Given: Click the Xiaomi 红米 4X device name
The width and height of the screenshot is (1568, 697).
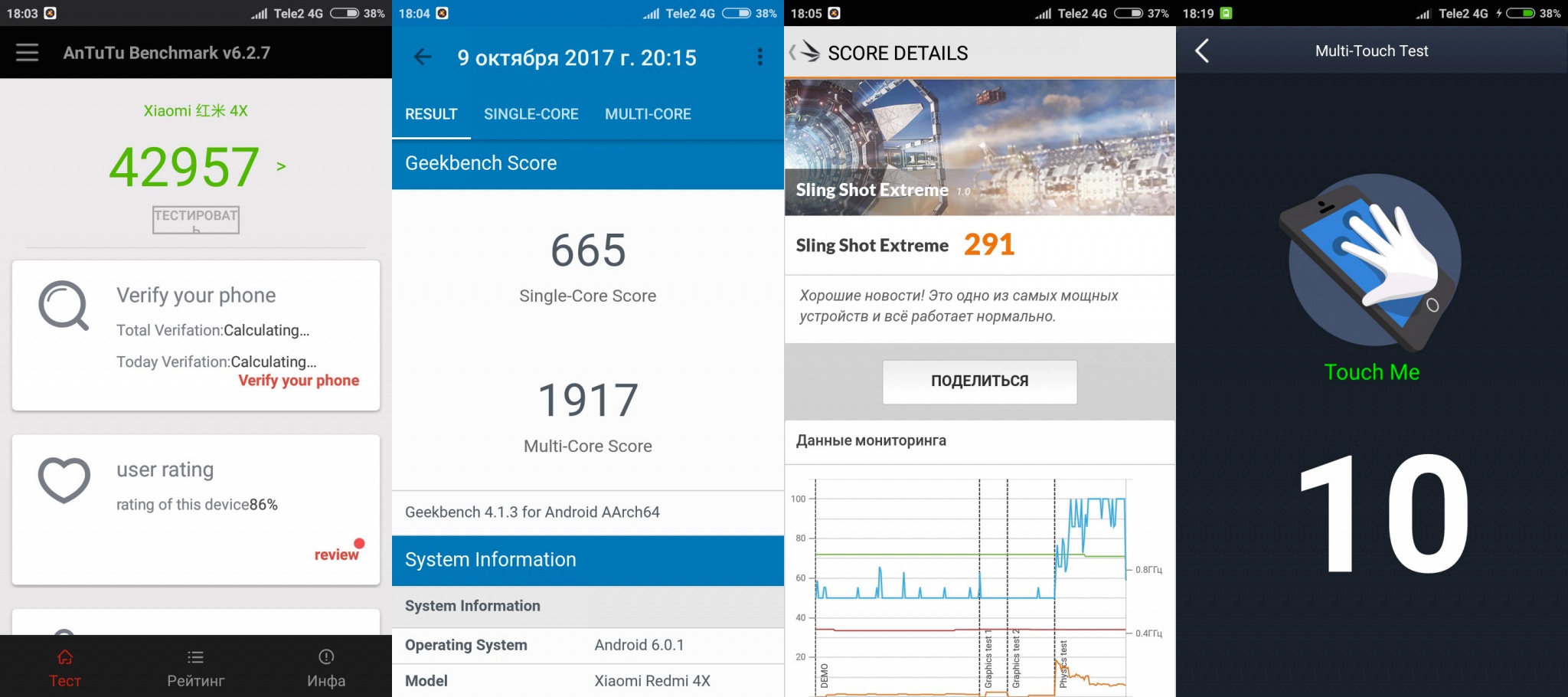Looking at the screenshot, I should tap(196, 110).
